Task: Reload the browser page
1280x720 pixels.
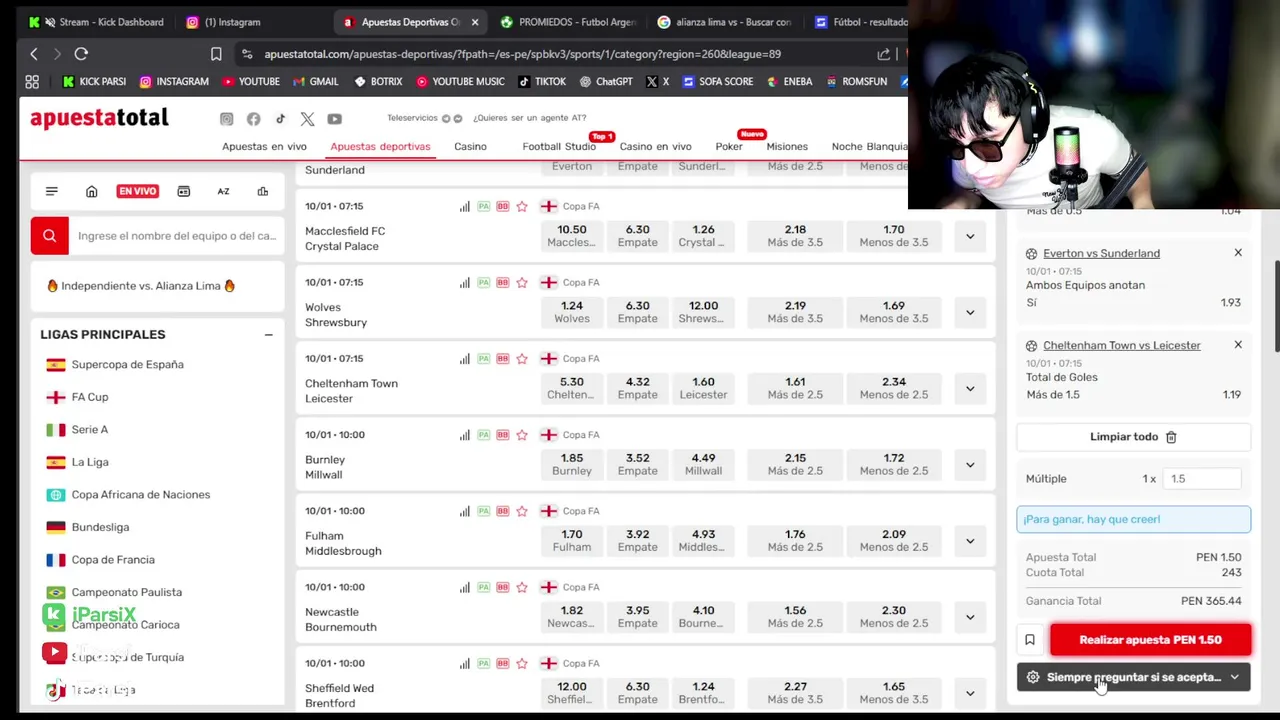Action: coord(81,54)
